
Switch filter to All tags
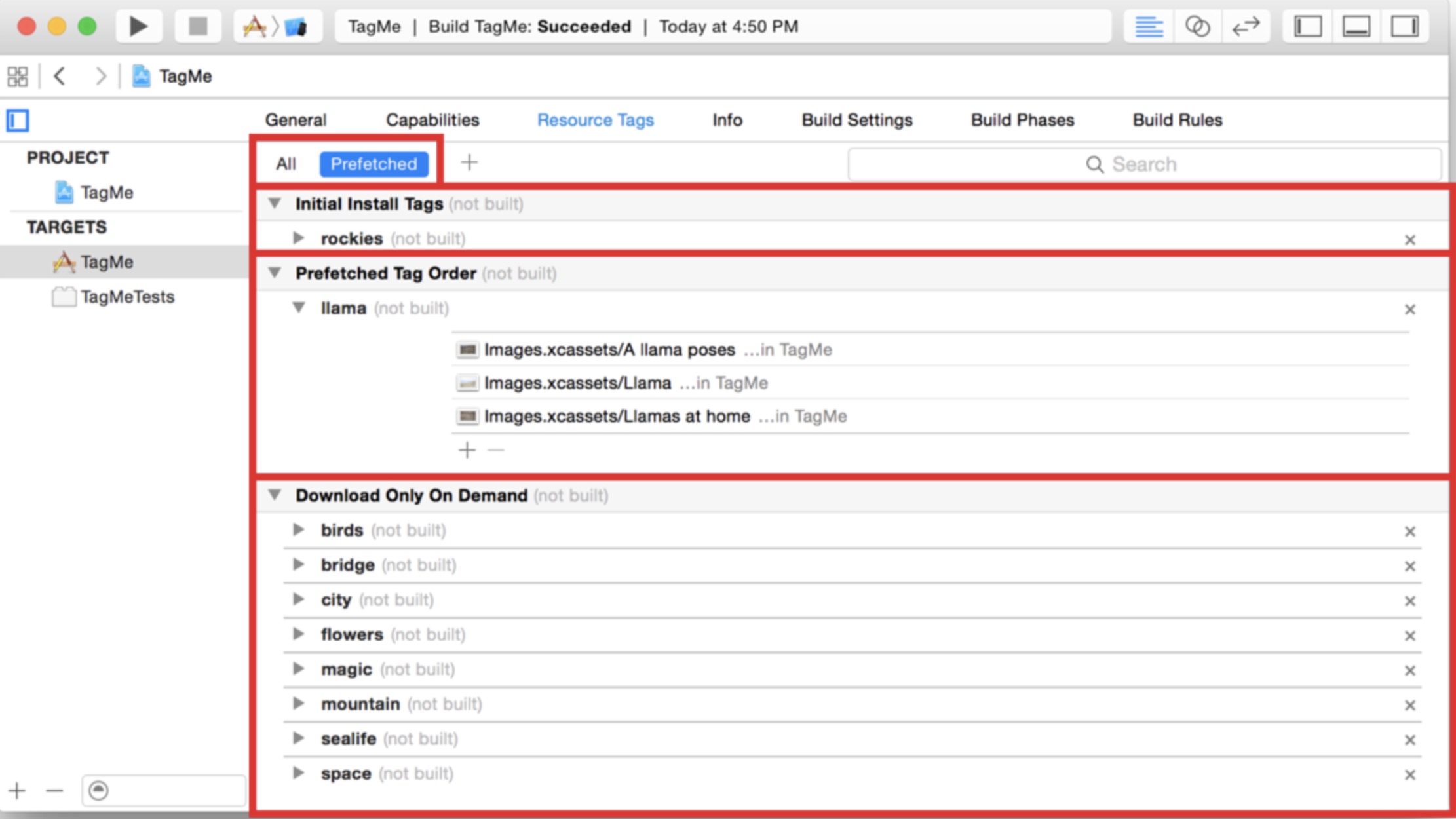(x=286, y=164)
